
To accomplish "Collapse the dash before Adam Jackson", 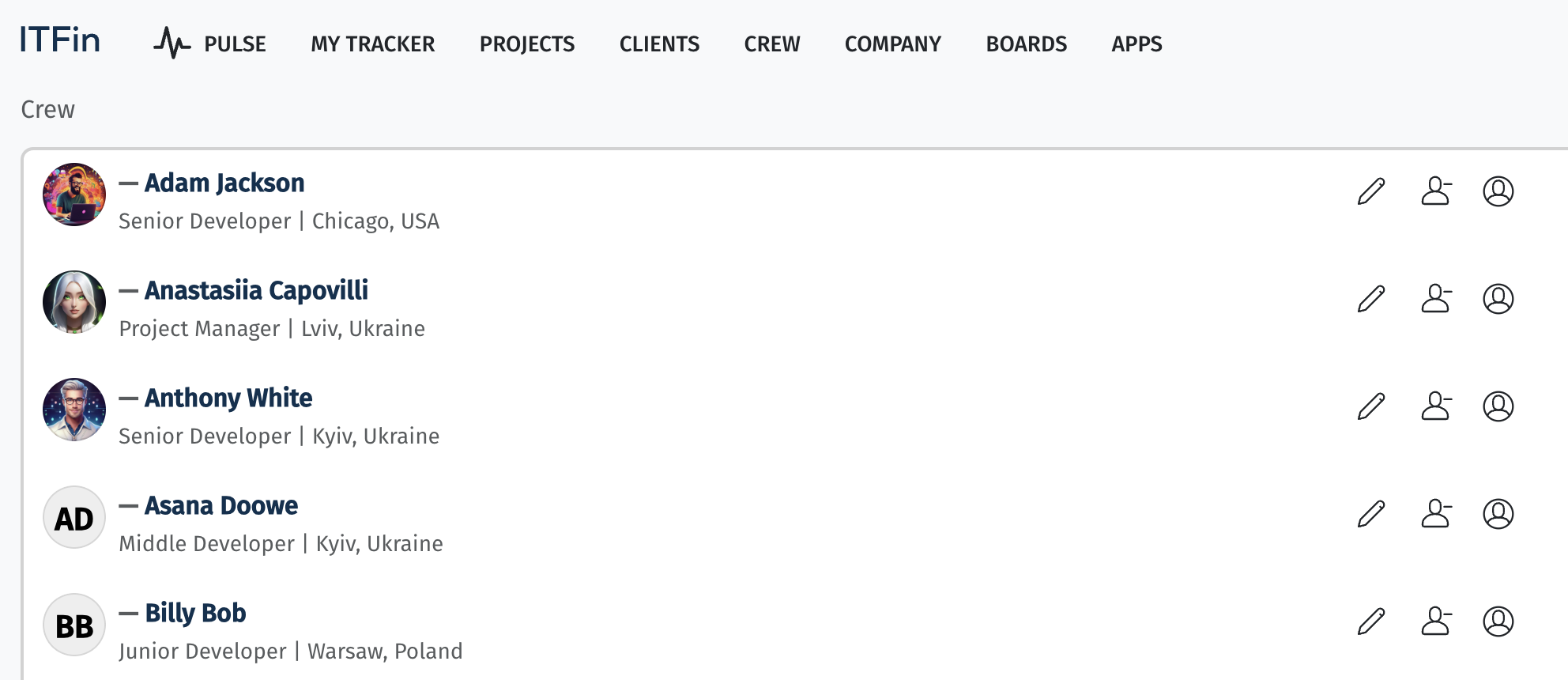I will click(x=129, y=183).
